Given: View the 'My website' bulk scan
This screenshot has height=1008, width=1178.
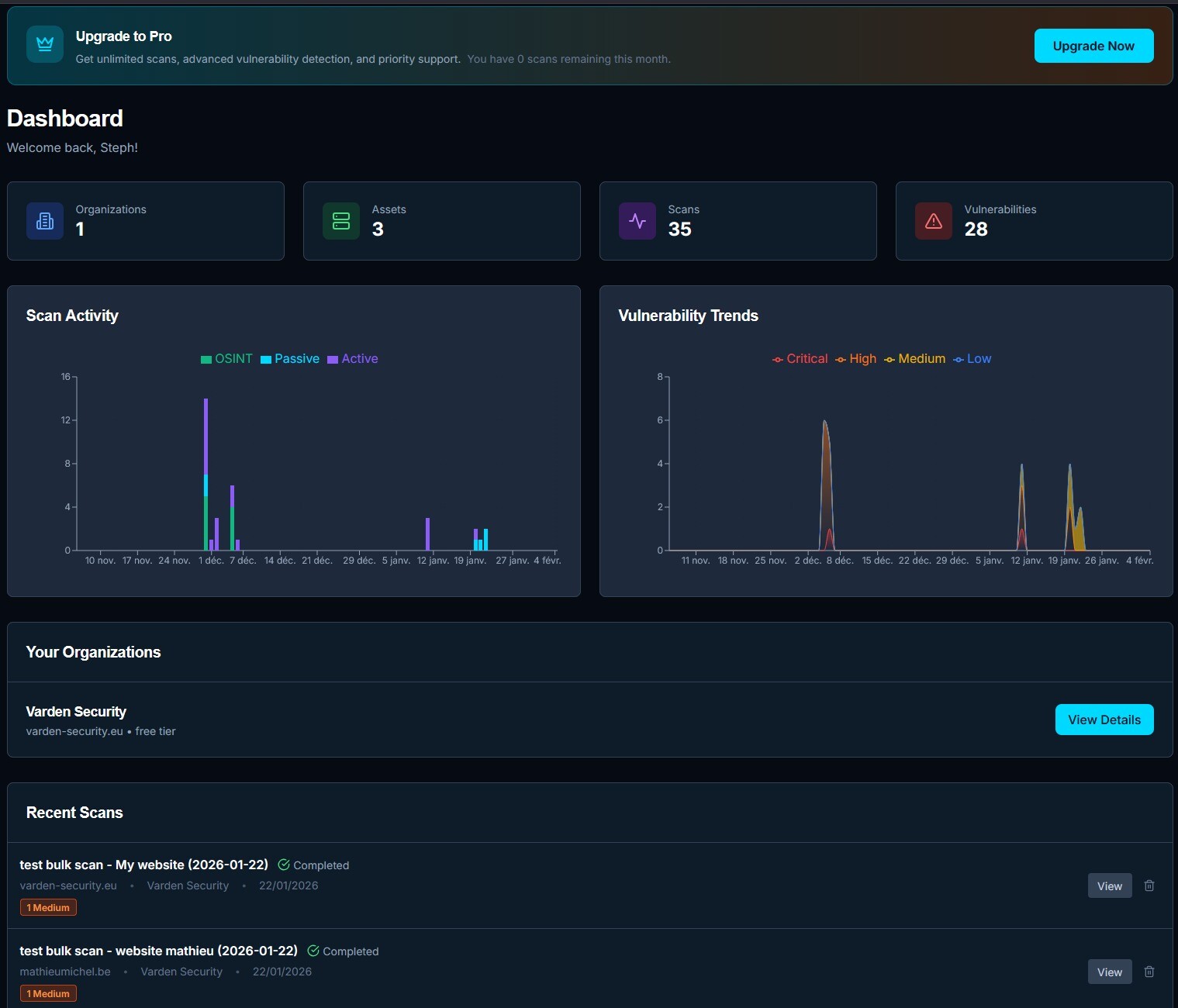Looking at the screenshot, I should click(x=1109, y=885).
